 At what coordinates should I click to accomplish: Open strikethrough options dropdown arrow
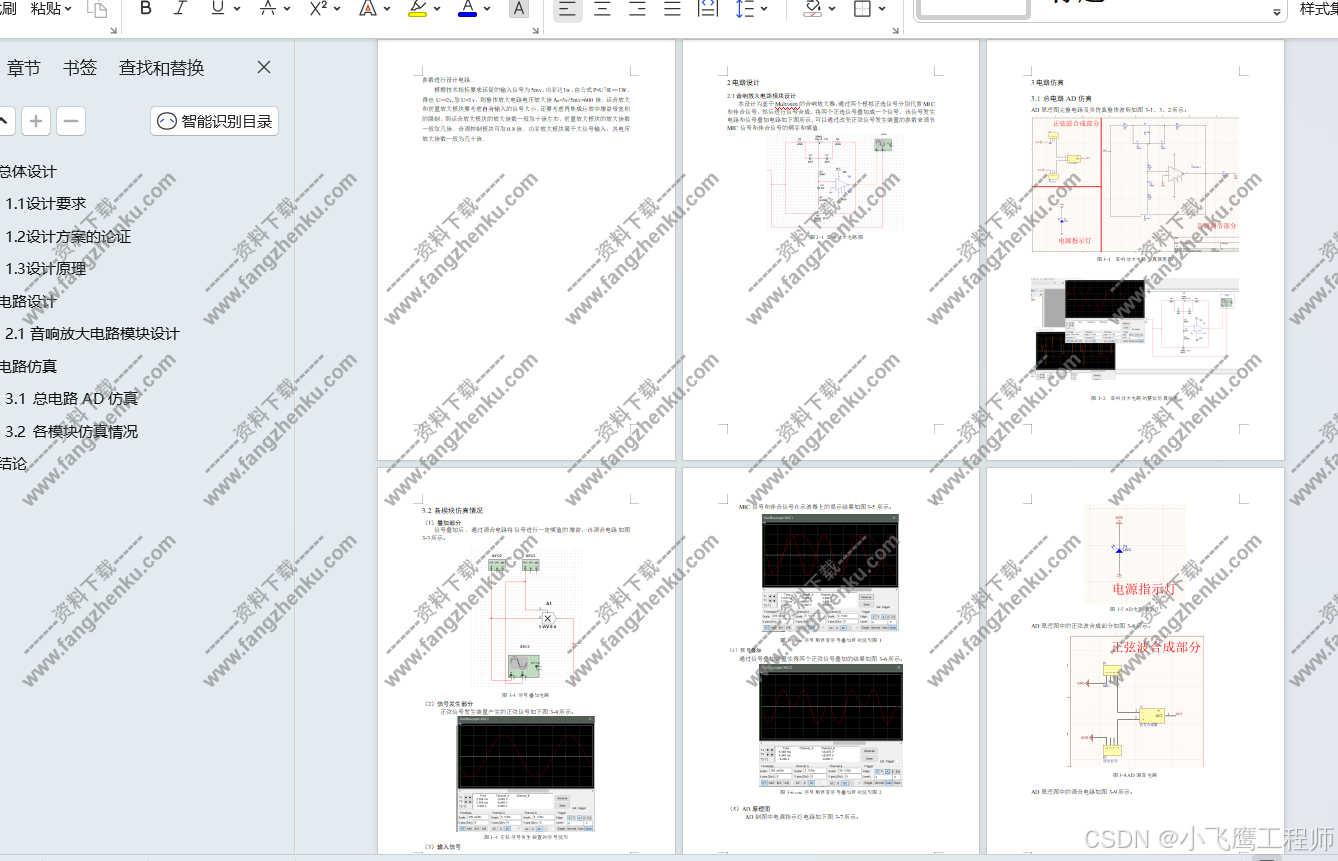click(286, 9)
